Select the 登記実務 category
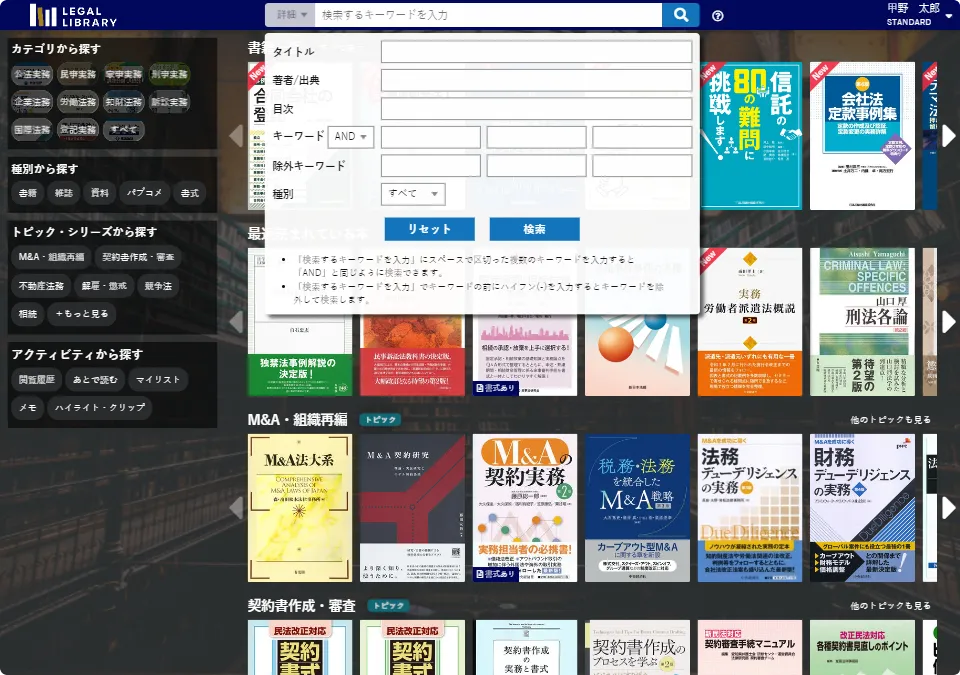Image resolution: width=960 pixels, height=675 pixels. click(78, 130)
